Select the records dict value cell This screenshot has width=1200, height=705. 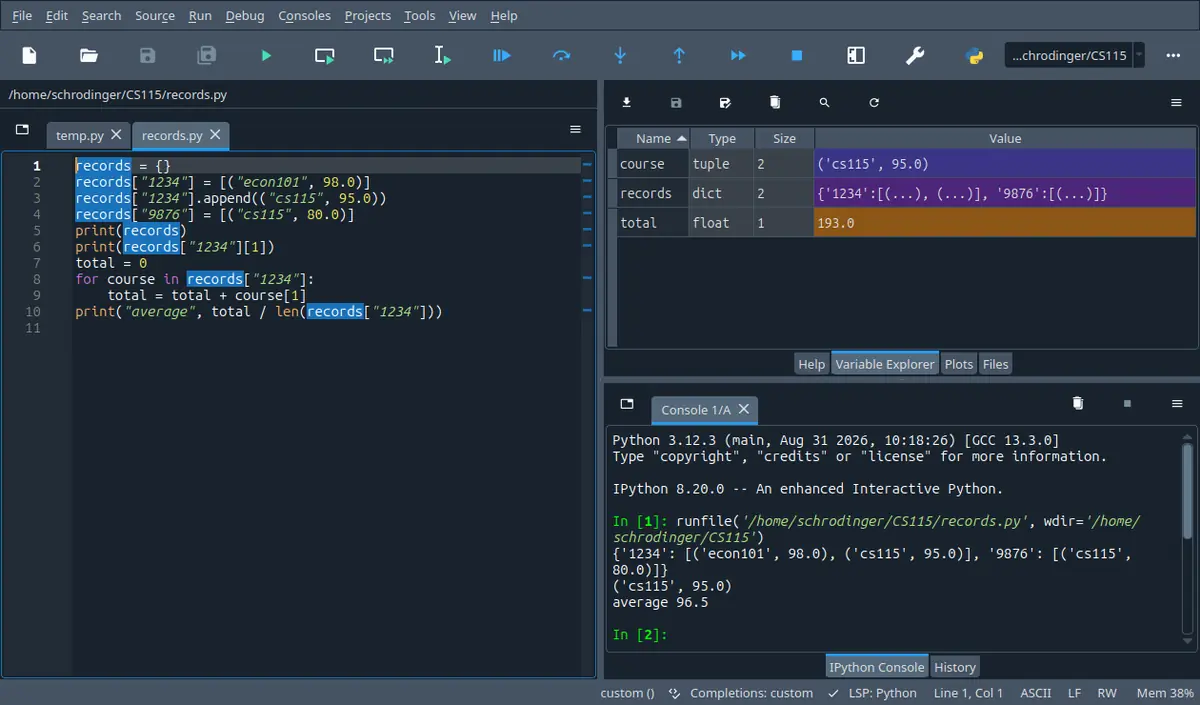(x=1005, y=193)
